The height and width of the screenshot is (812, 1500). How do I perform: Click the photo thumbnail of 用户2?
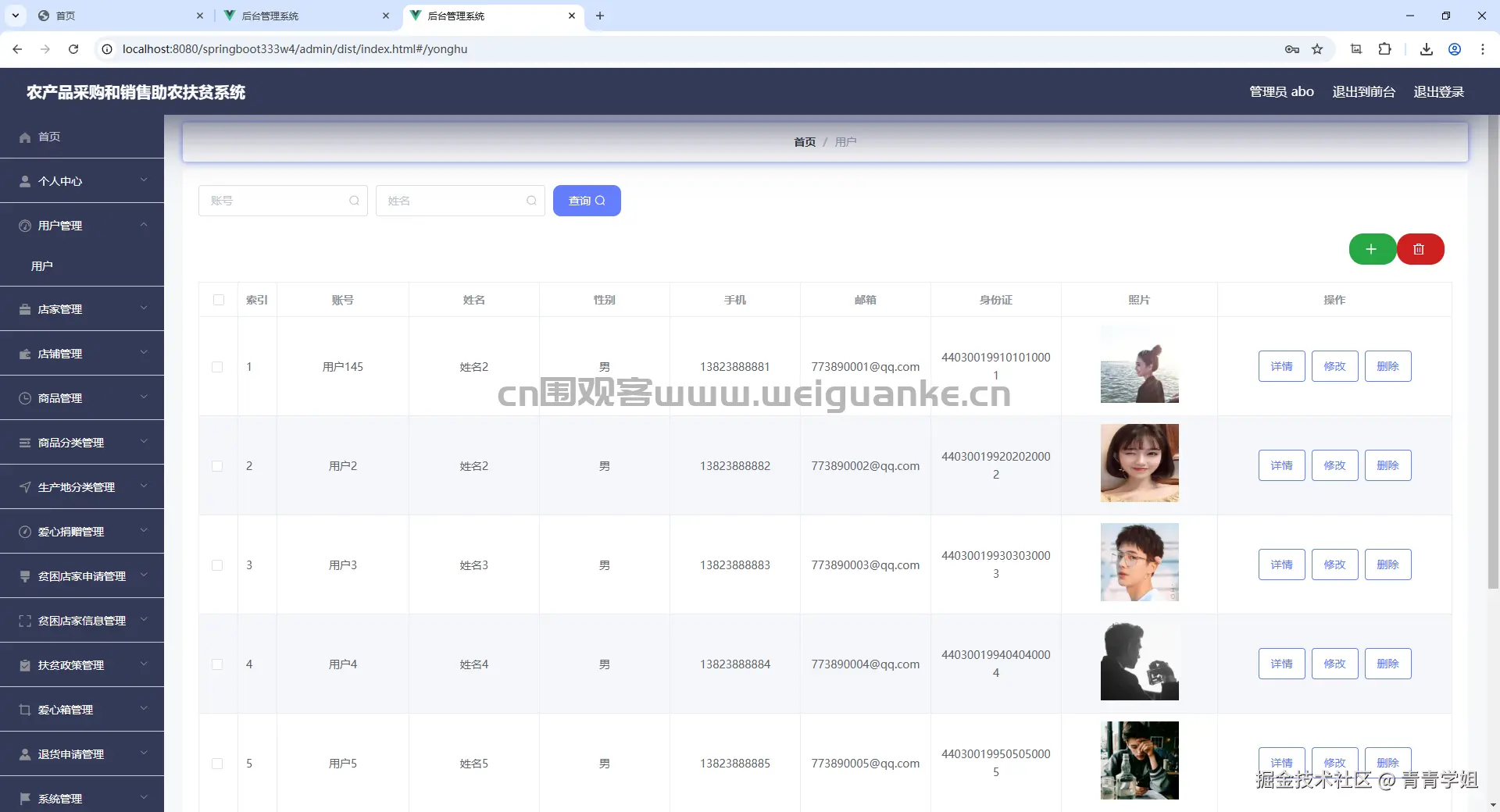coord(1139,463)
